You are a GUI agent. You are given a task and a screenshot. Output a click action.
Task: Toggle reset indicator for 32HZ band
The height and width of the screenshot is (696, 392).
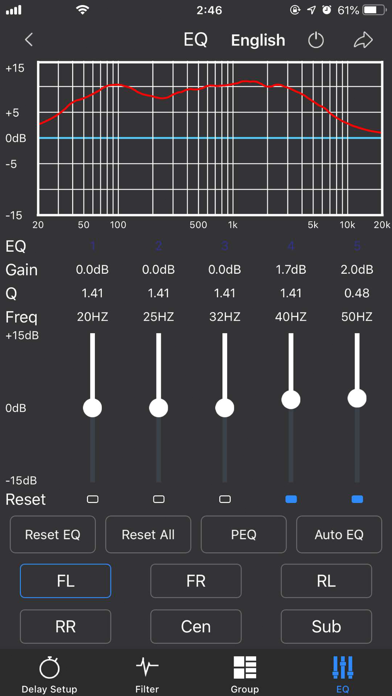pyautogui.click(x=225, y=499)
